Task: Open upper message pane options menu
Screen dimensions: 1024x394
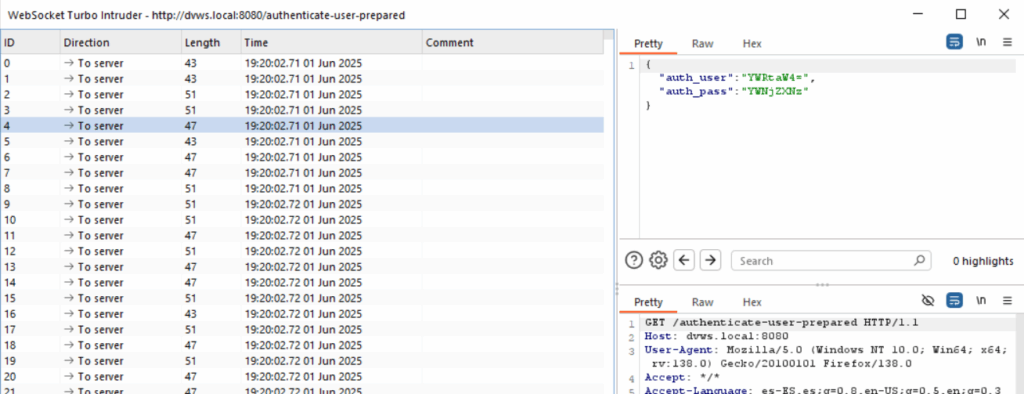Action: (x=1007, y=42)
